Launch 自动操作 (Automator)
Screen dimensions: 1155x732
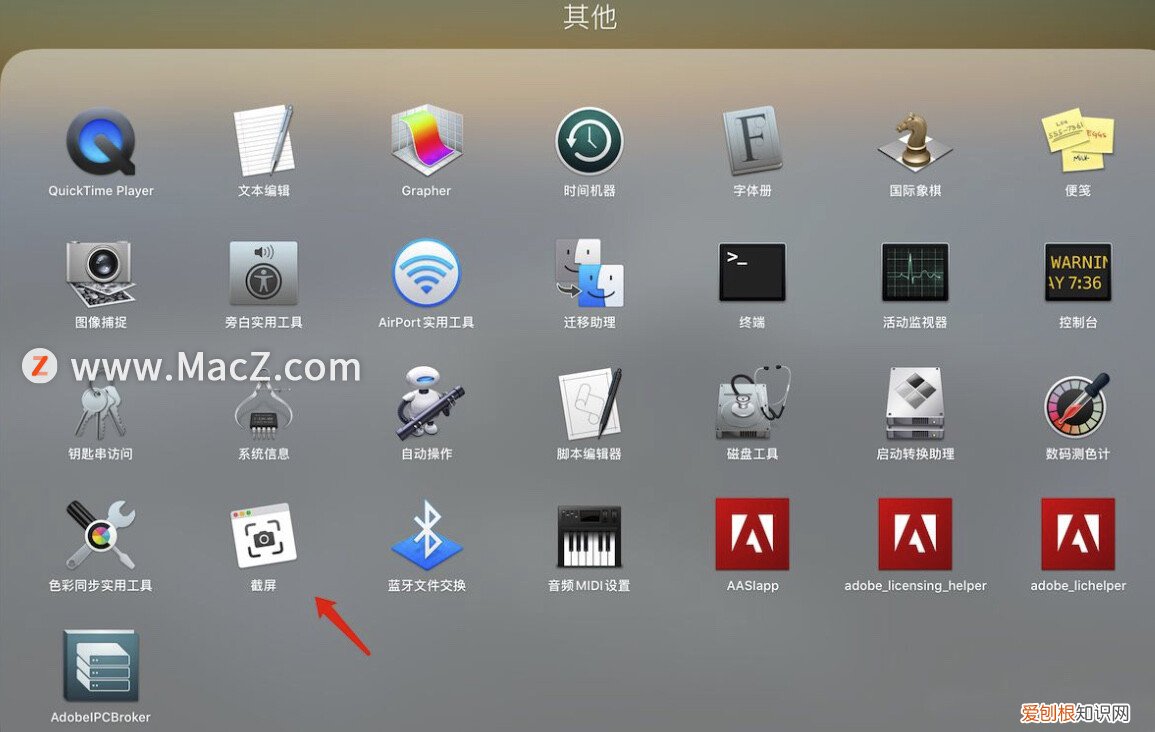click(426, 404)
